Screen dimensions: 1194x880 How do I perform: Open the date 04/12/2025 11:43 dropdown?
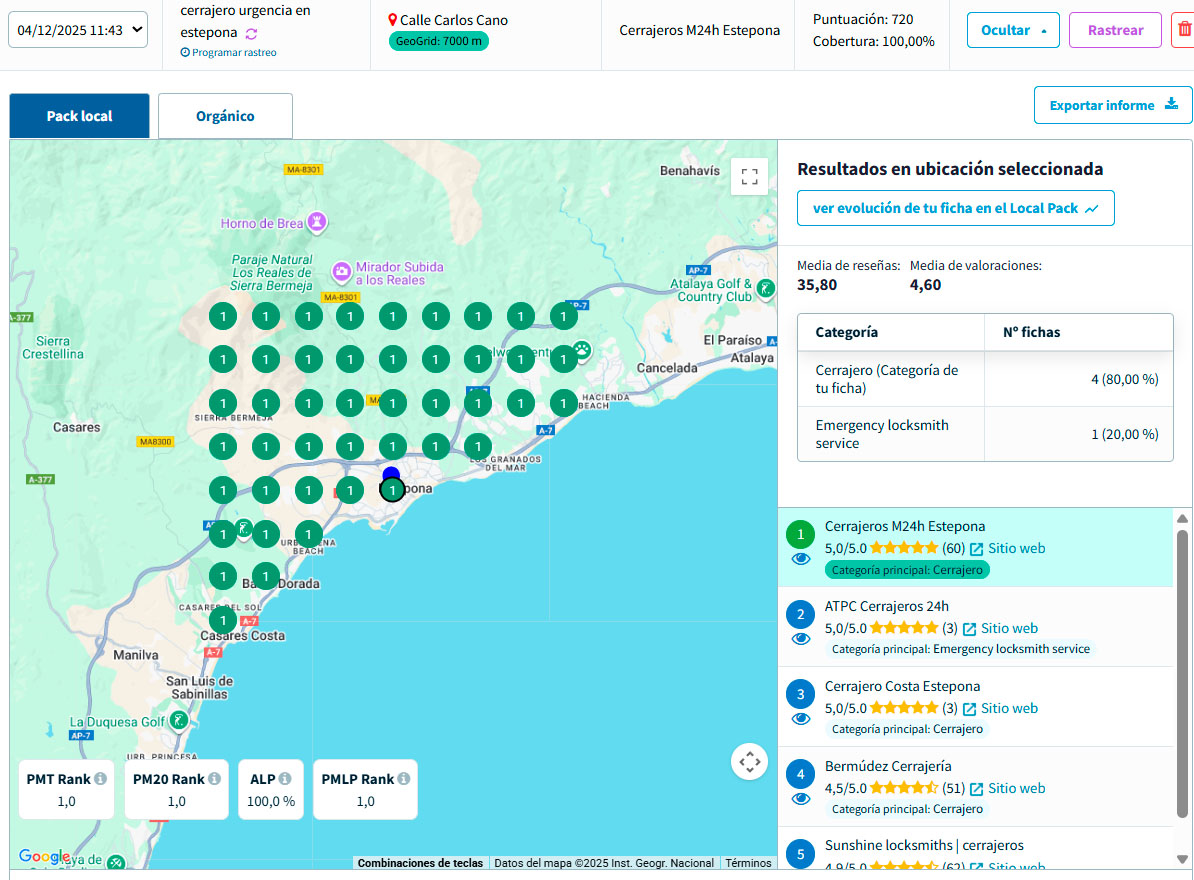pyautogui.click(x=78, y=30)
